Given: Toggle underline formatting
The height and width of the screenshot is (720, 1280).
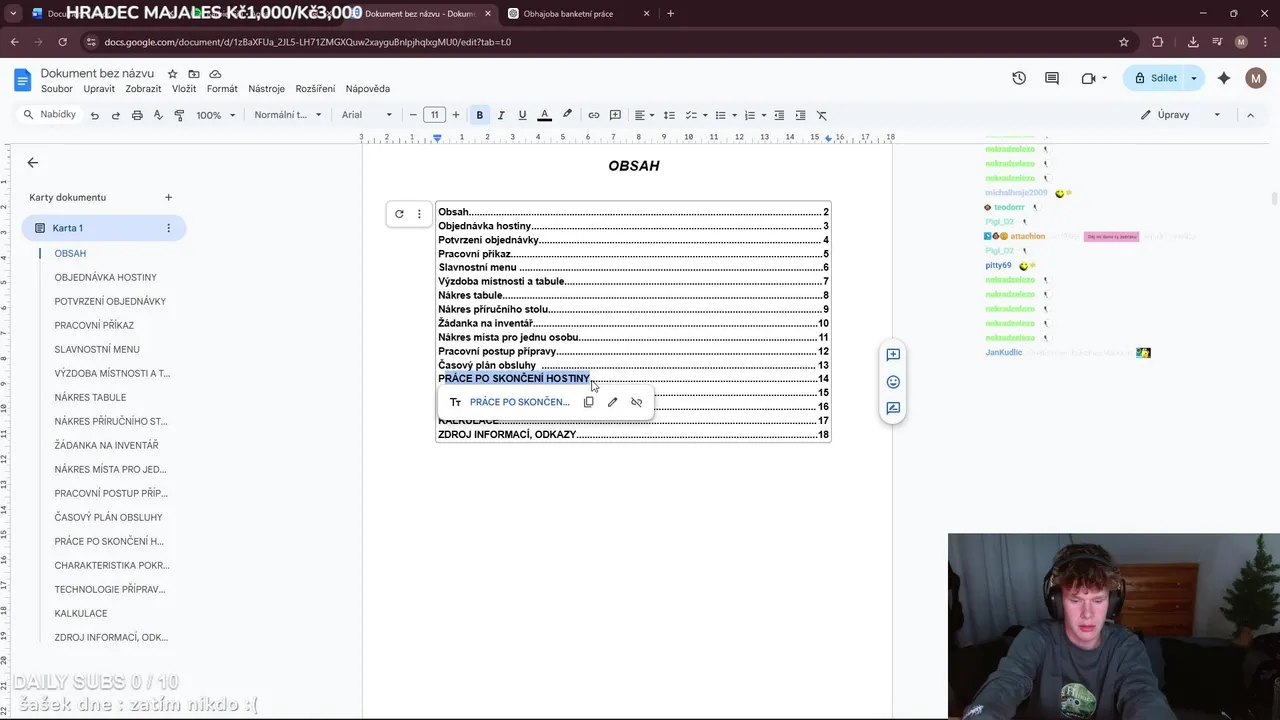Looking at the screenshot, I should coord(522,115).
